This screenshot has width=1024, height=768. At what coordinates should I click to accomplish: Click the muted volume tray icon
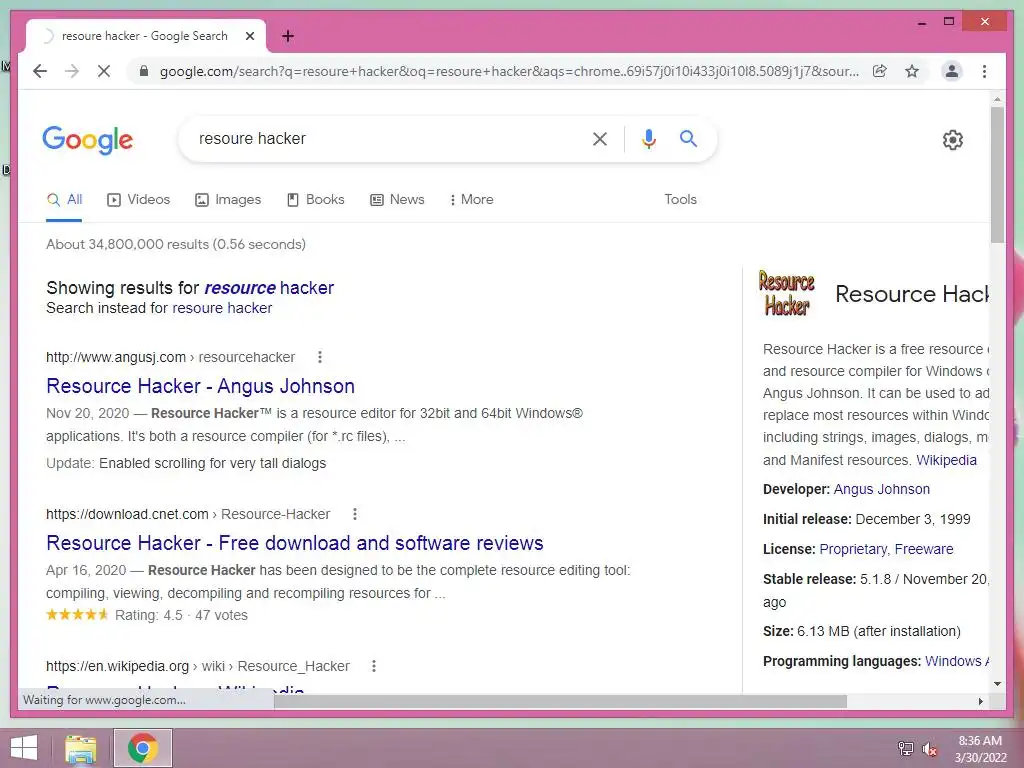(x=930, y=749)
